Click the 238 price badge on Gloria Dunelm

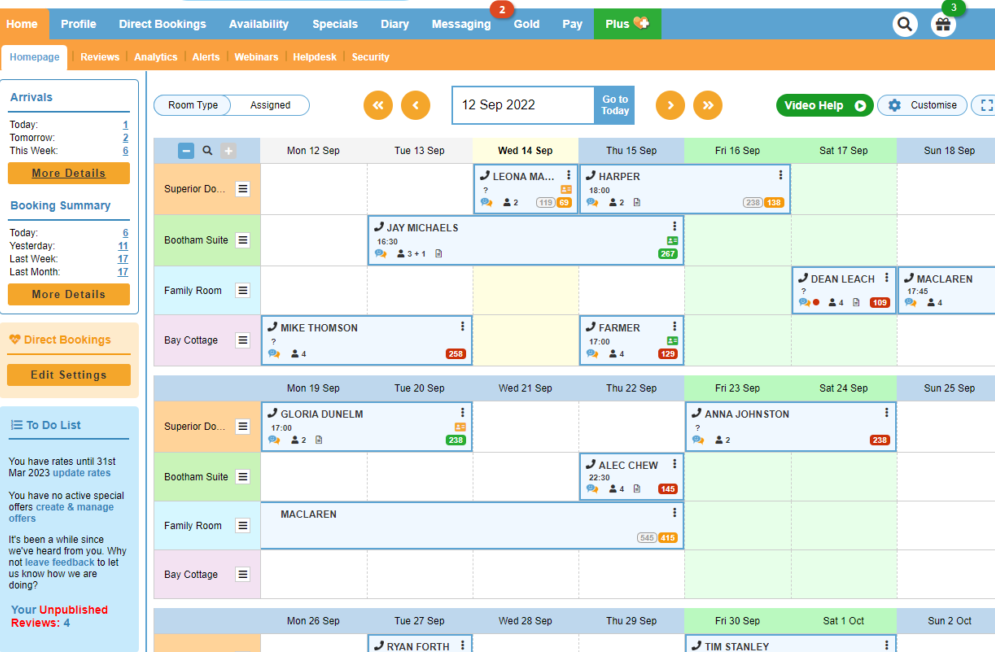456,440
